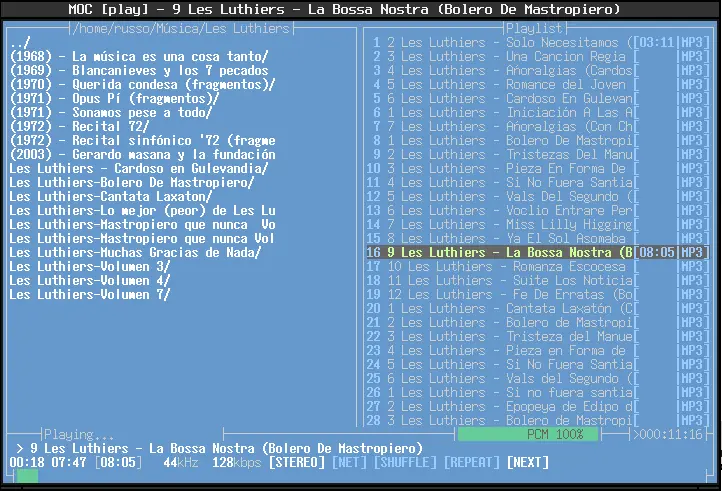Select playlist track 20 Cantata Laxatón

(x=537, y=308)
